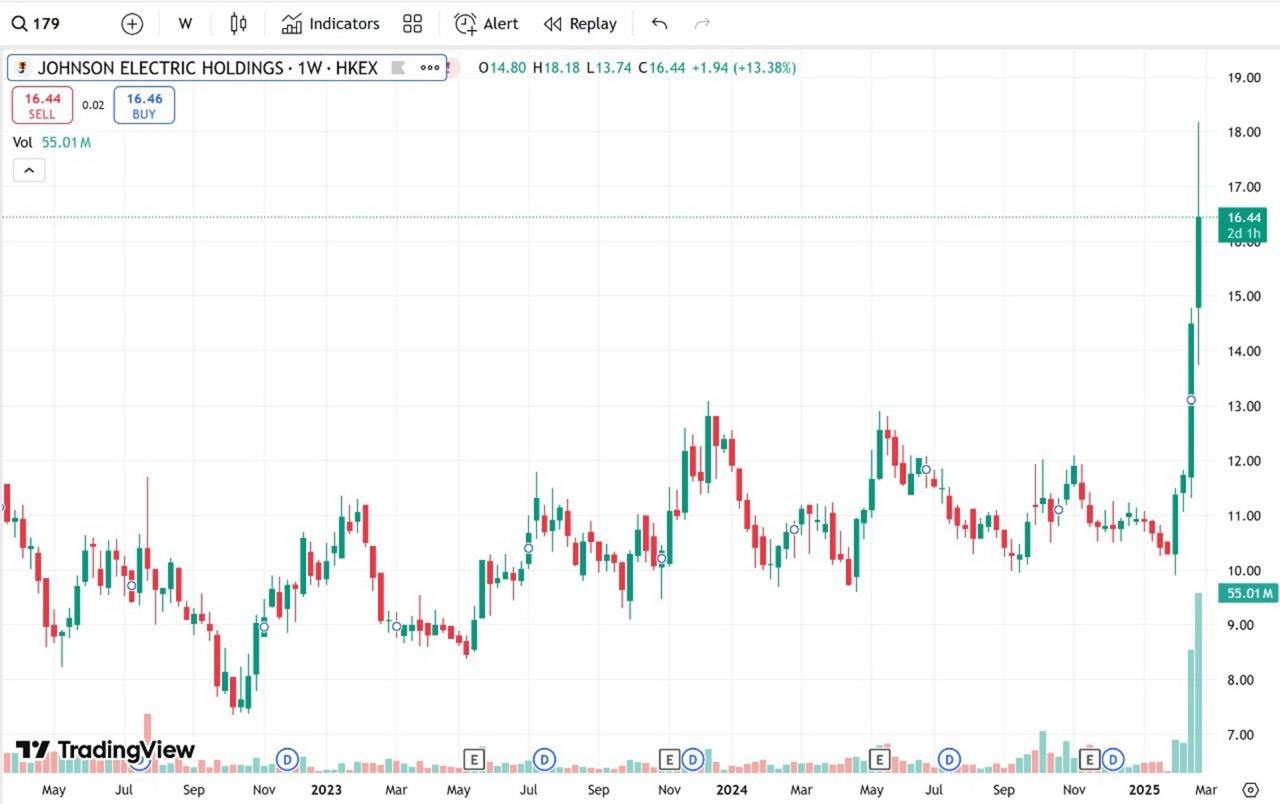This screenshot has width=1280, height=804.
Task: Open the Indicators panel
Action: (x=331, y=24)
